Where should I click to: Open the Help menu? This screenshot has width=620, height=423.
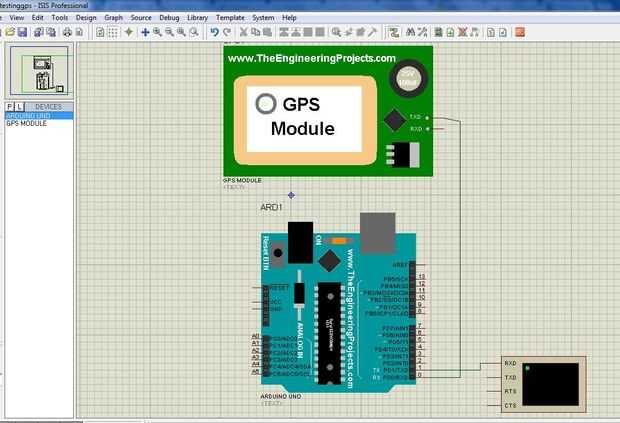[289, 18]
